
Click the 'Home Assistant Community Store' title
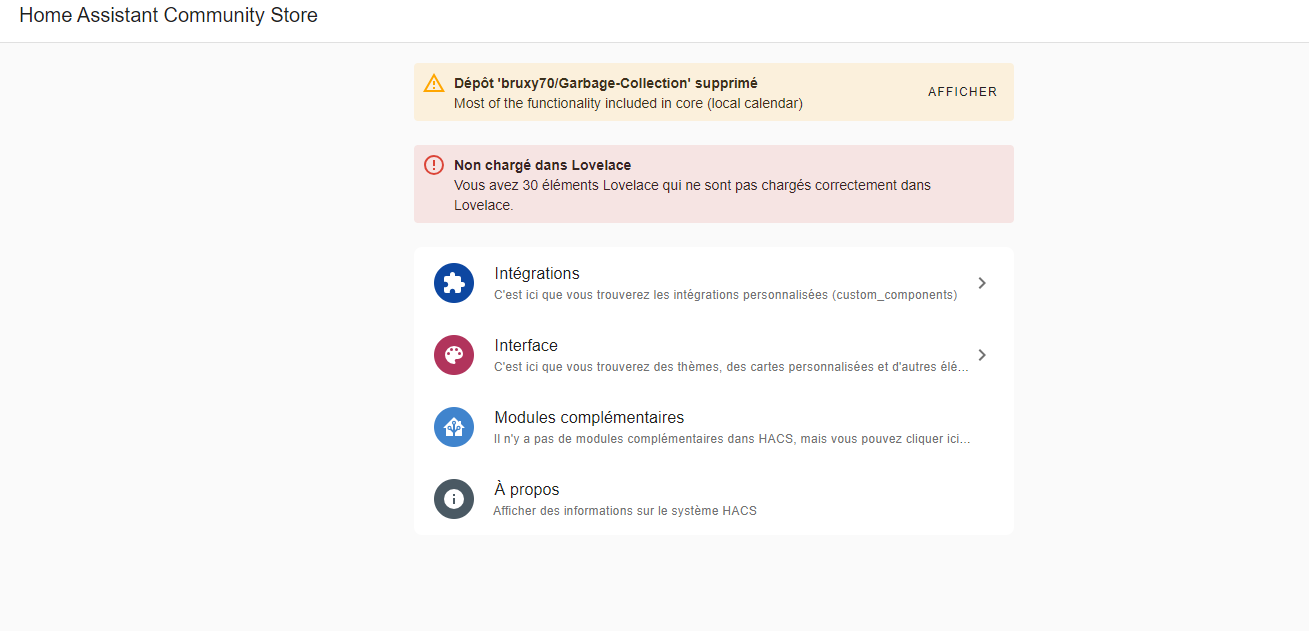tap(169, 15)
